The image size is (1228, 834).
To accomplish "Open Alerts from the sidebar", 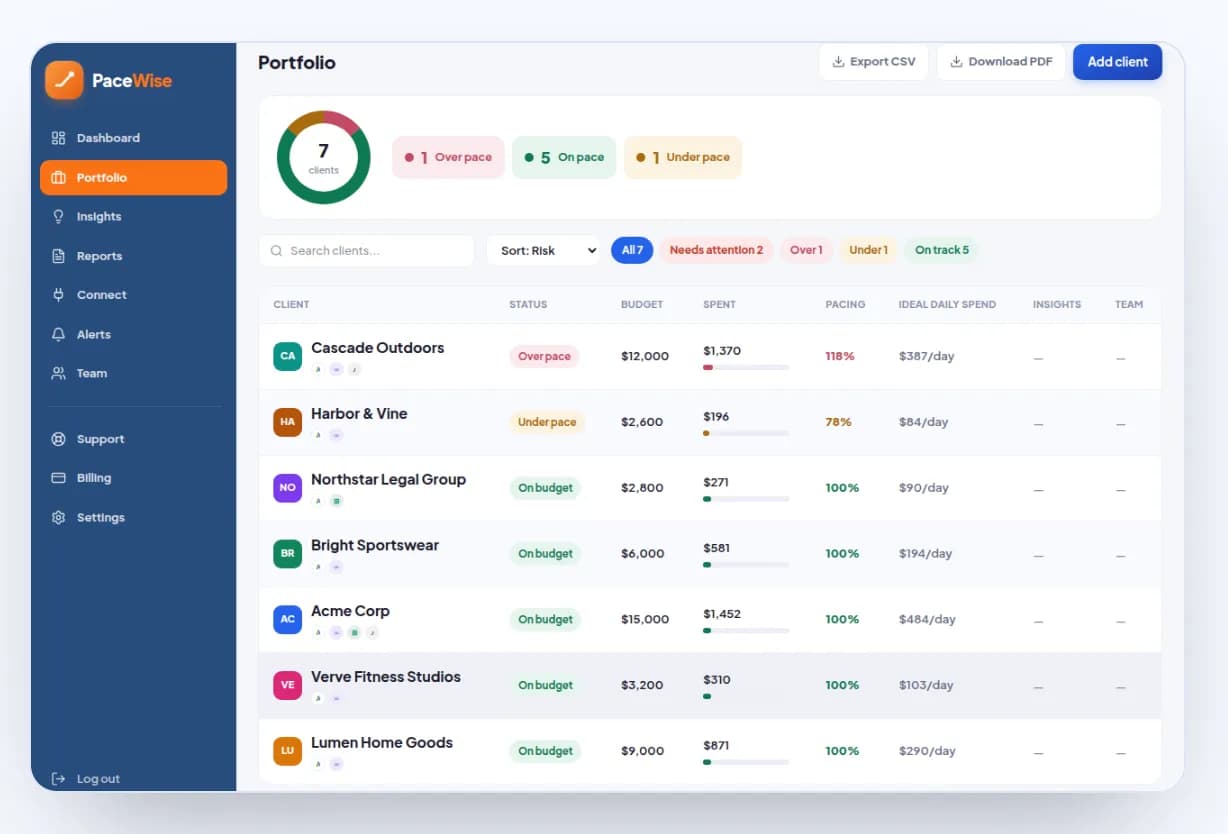I will click(x=133, y=334).
